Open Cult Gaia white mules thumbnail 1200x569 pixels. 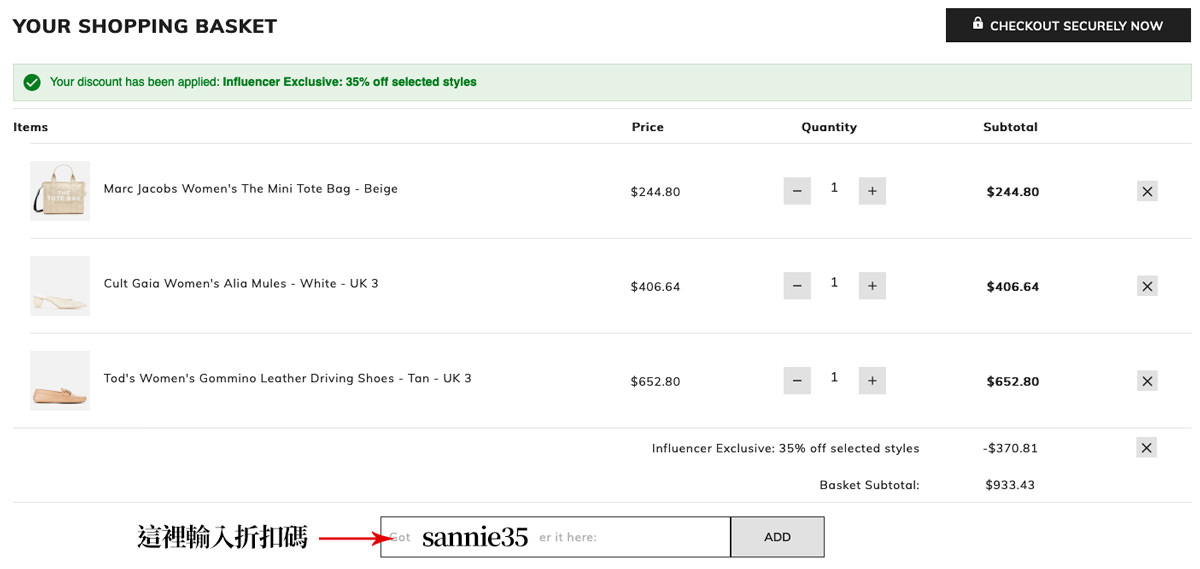[x=60, y=286]
